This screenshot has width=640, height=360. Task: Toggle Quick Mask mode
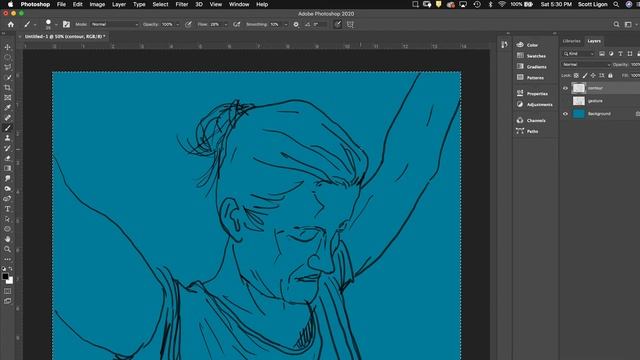tap(7, 291)
